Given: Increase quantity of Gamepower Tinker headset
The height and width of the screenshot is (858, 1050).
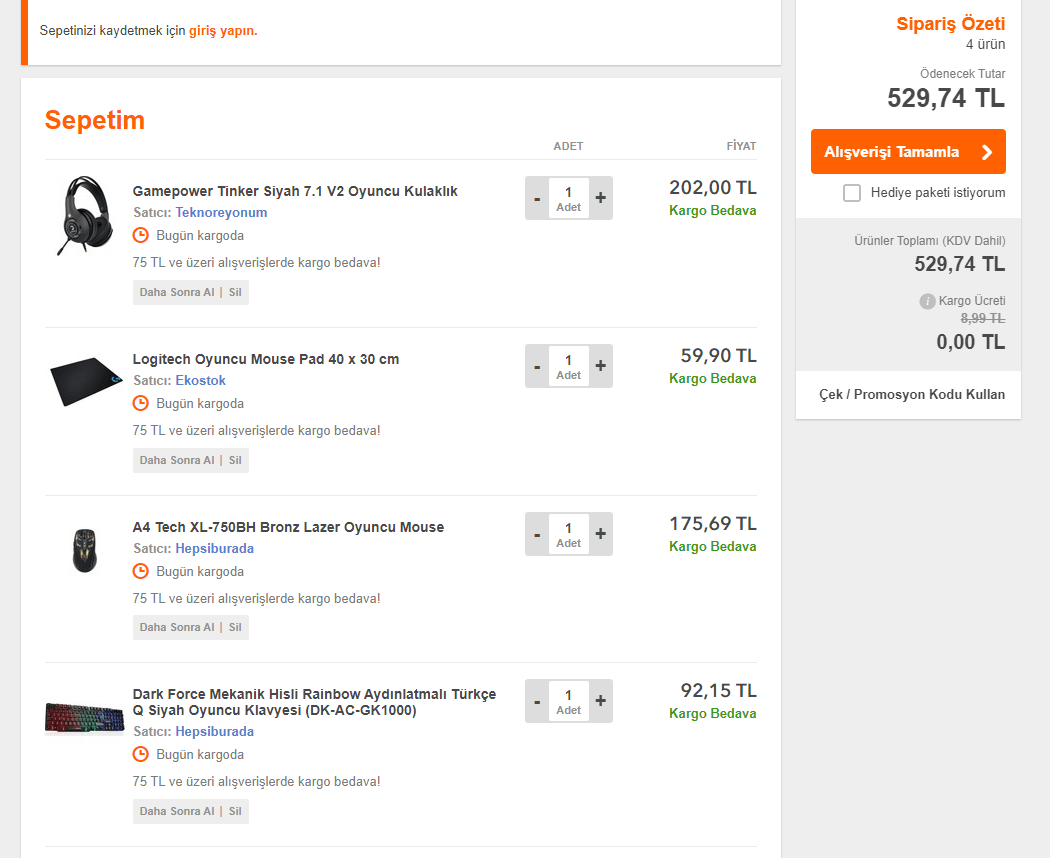Looking at the screenshot, I should (x=600, y=198).
